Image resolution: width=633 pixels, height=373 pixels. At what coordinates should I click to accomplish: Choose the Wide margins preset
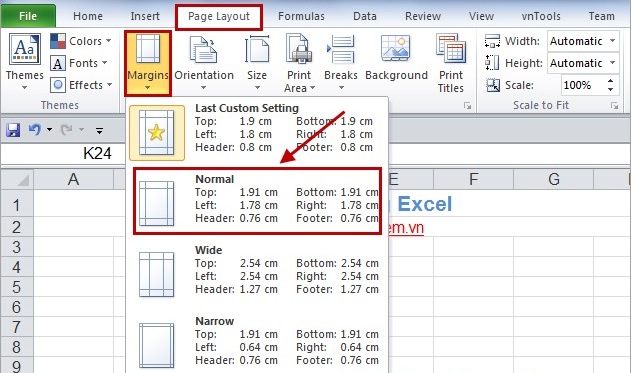[257, 274]
